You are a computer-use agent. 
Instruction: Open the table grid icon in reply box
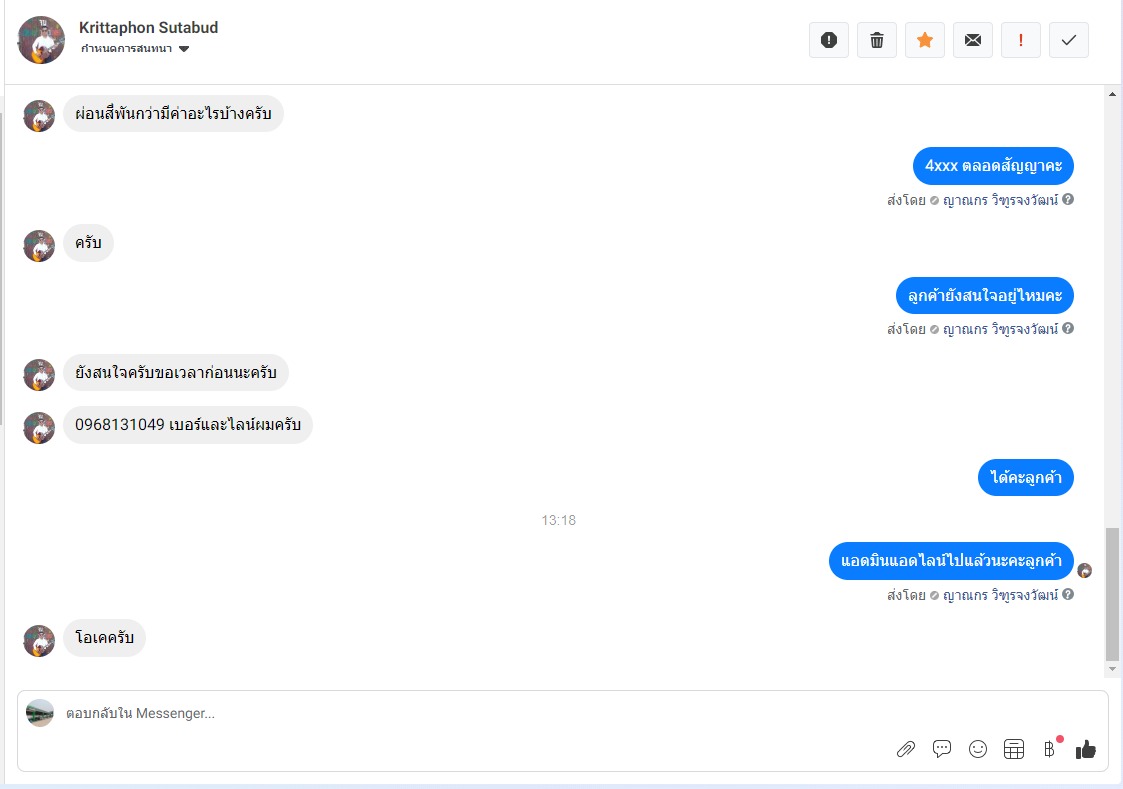1013,749
